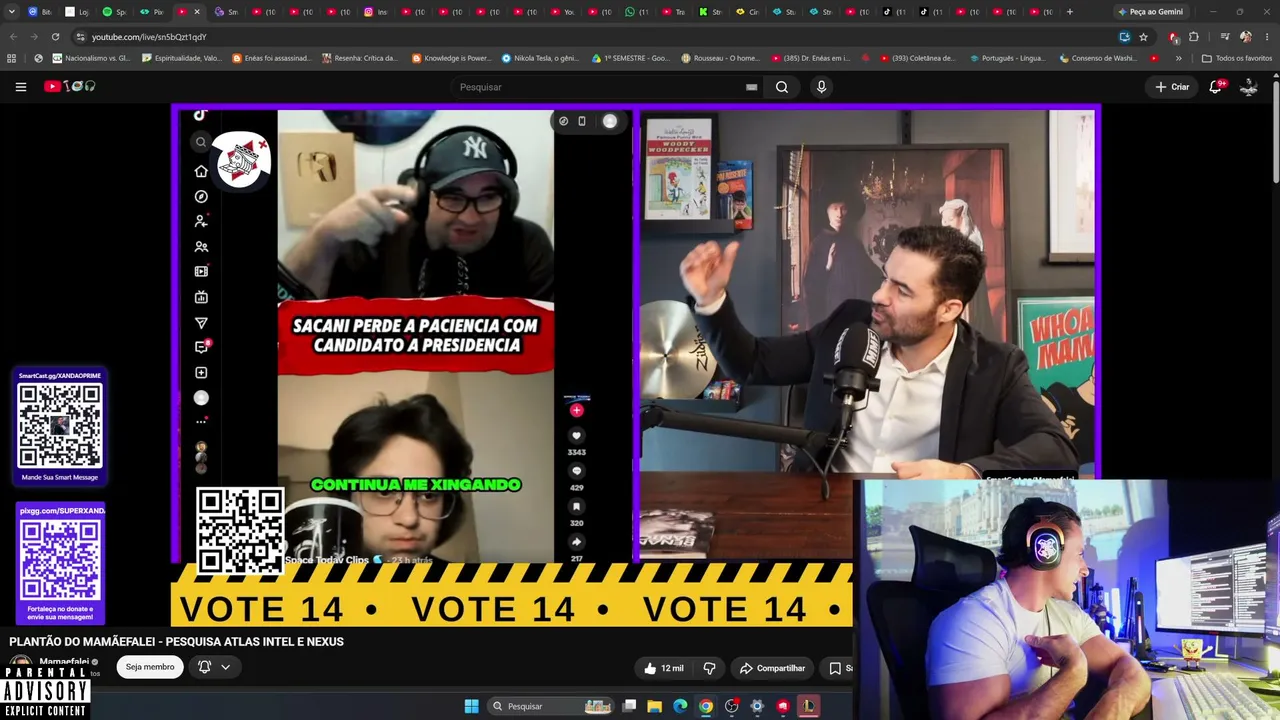Open Google Chrome from taskbar
This screenshot has height=720, width=1280.
pyautogui.click(x=706, y=706)
